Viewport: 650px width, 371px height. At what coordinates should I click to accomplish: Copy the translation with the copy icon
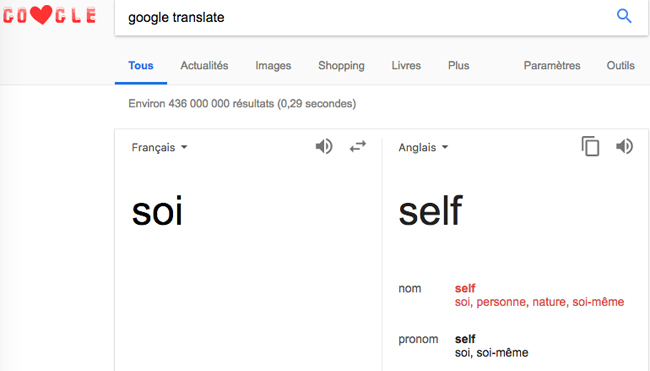click(x=590, y=146)
